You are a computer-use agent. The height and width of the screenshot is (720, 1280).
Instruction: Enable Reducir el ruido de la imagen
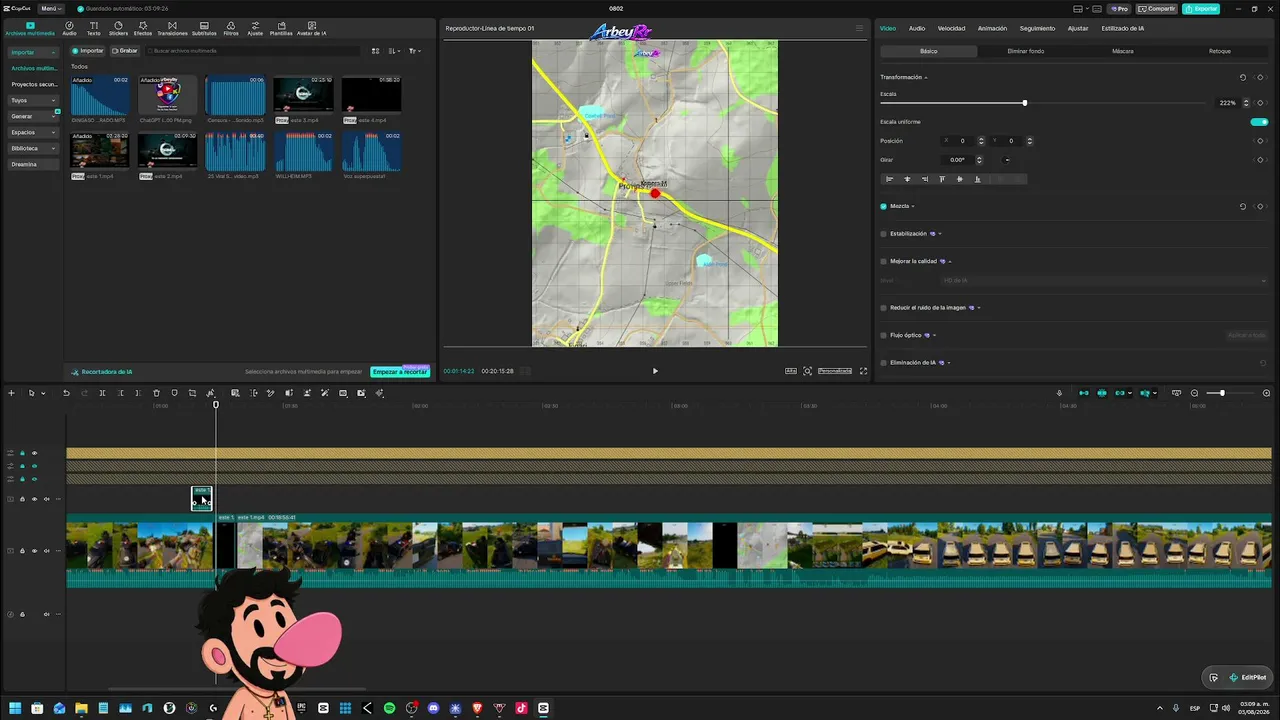tap(883, 308)
